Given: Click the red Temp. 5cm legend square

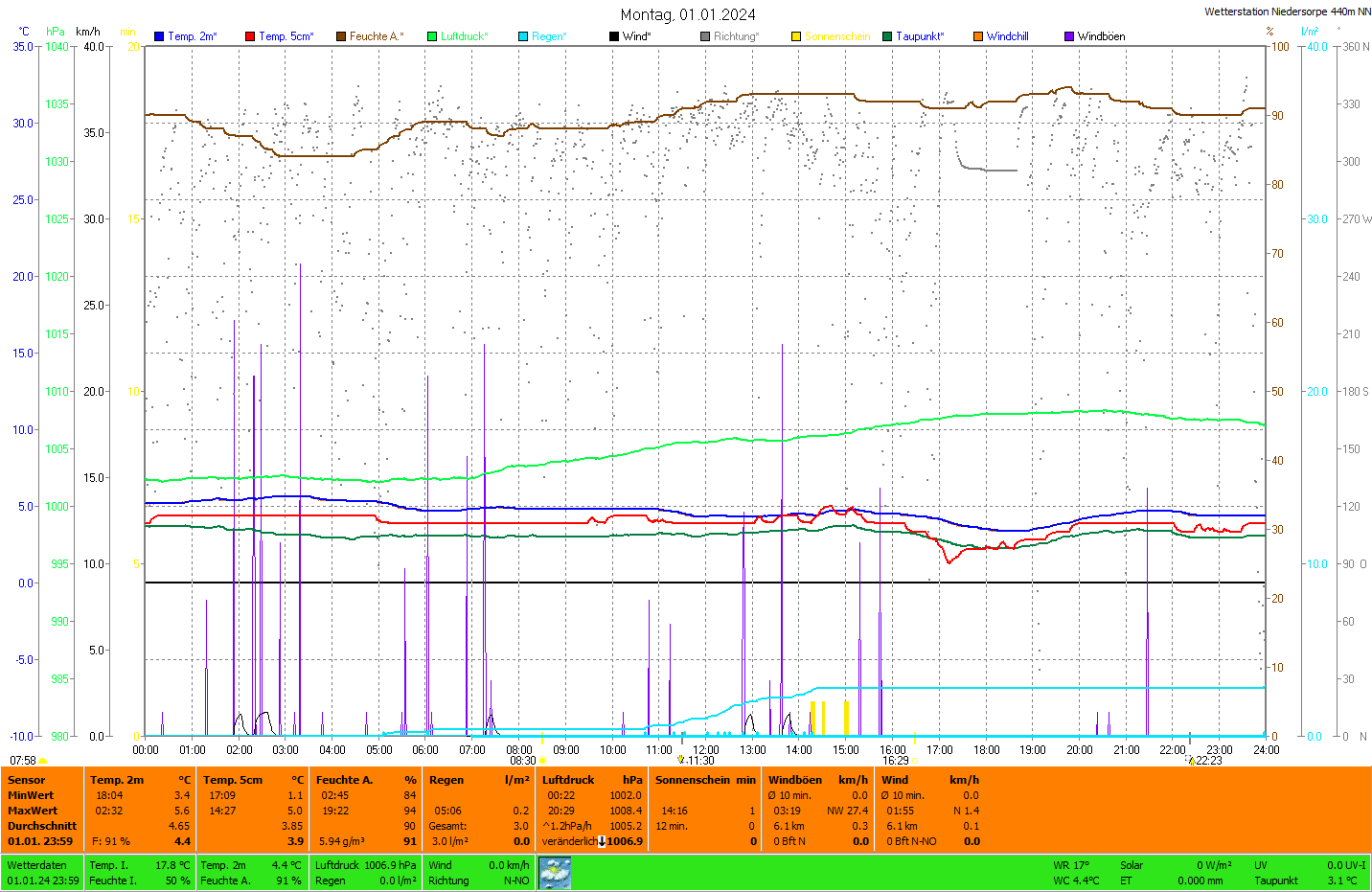Looking at the screenshot, I should tap(250, 36).
